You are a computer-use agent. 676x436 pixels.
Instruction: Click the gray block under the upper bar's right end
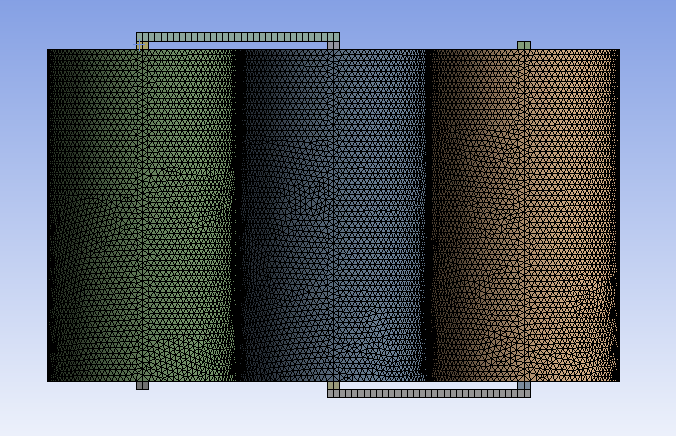pos(333,45)
